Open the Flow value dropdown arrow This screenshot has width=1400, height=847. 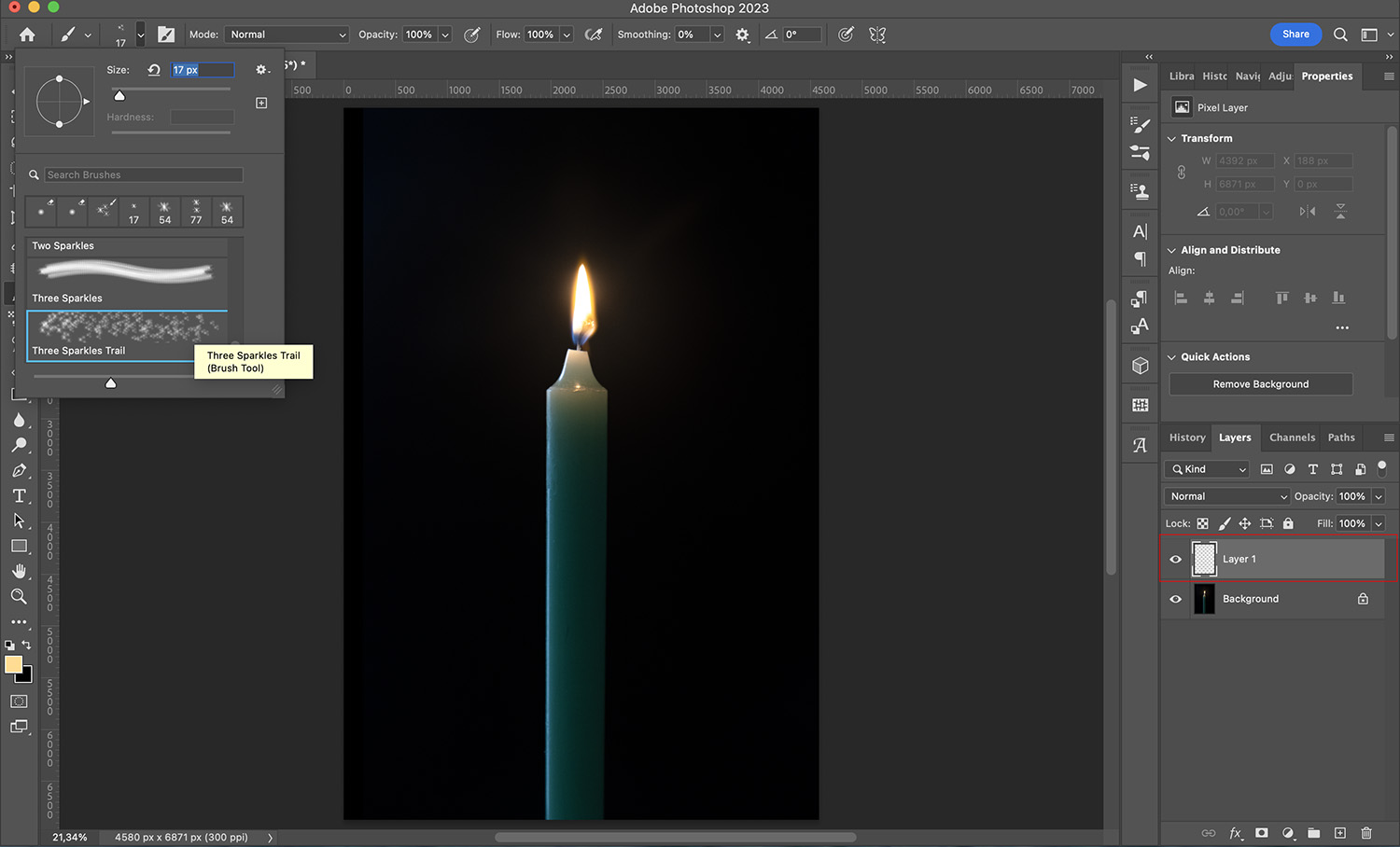pos(567,35)
